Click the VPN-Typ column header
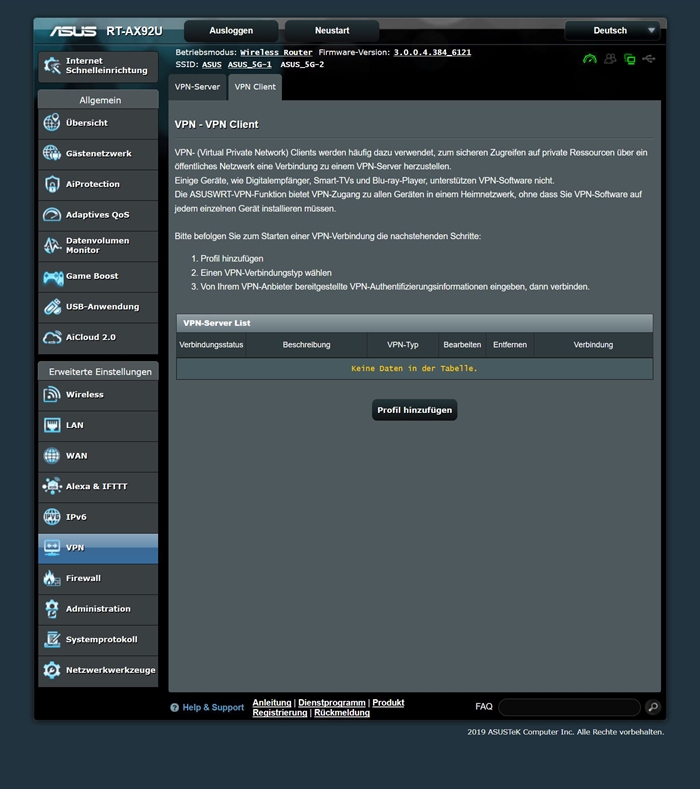 tap(403, 345)
